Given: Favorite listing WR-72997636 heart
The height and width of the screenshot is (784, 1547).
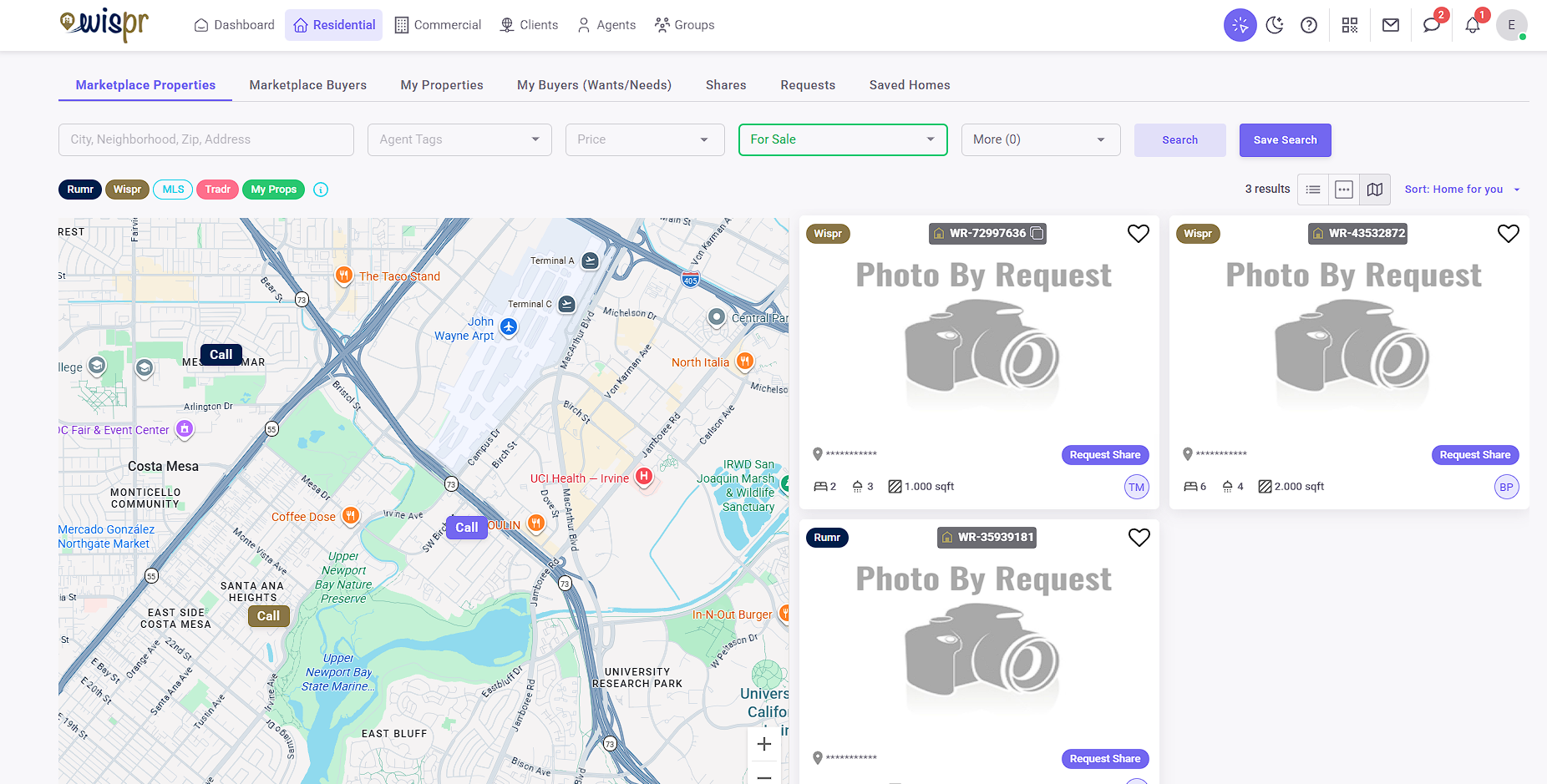Looking at the screenshot, I should [x=1139, y=234].
